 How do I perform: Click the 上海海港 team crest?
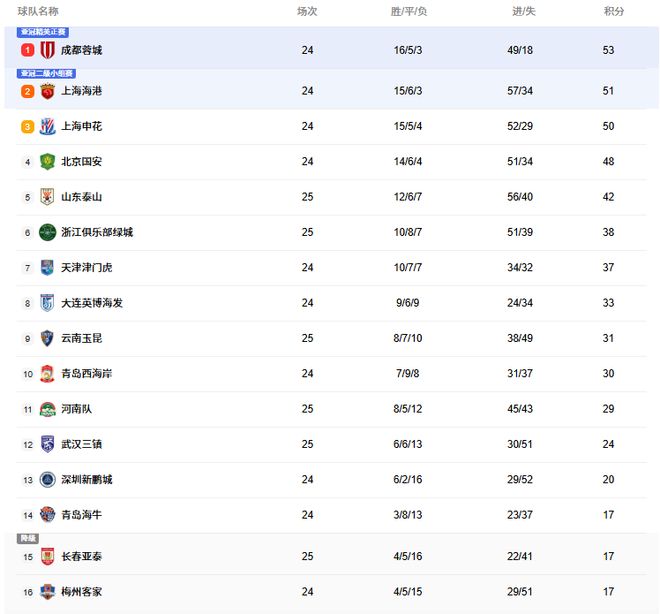pos(47,91)
